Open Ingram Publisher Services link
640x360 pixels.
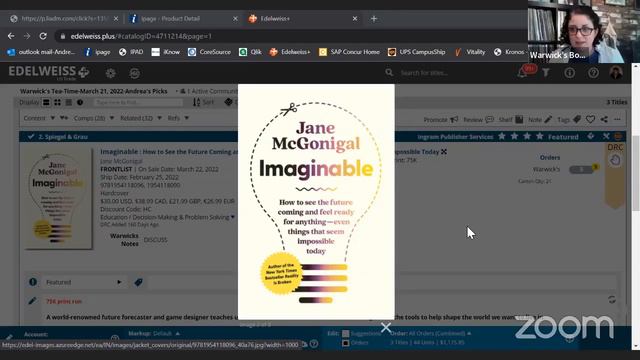(x=455, y=137)
